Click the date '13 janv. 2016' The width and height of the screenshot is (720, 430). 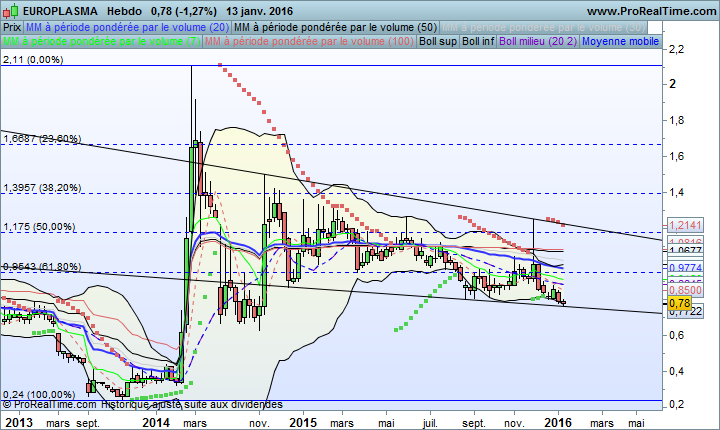pos(259,11)
